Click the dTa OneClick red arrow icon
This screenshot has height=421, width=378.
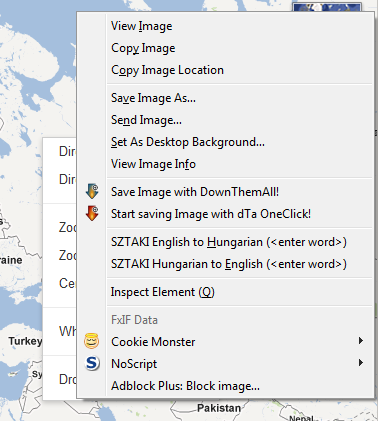tap(92, 213)
